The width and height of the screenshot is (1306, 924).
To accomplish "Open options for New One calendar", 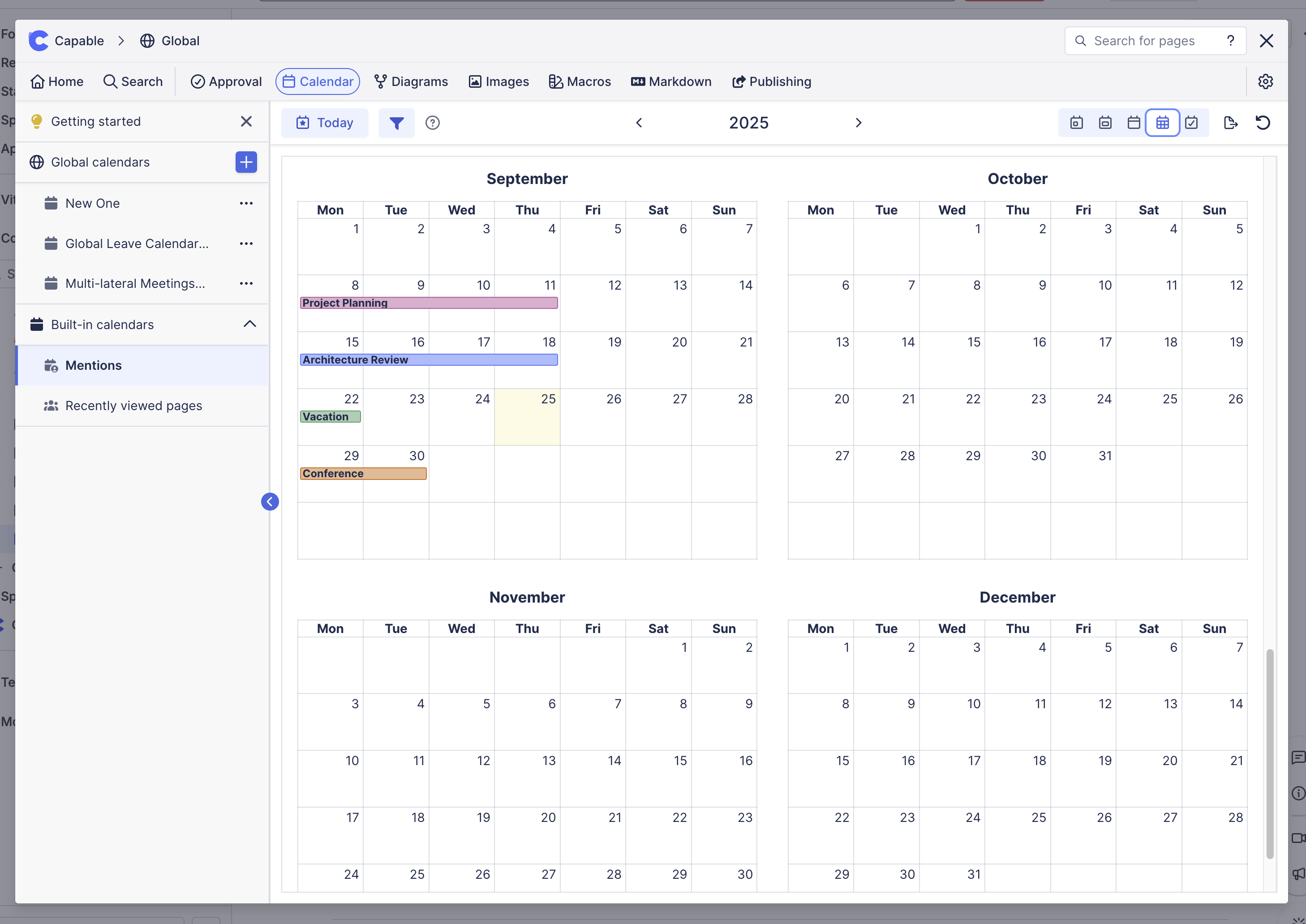I will pos(246,203).
